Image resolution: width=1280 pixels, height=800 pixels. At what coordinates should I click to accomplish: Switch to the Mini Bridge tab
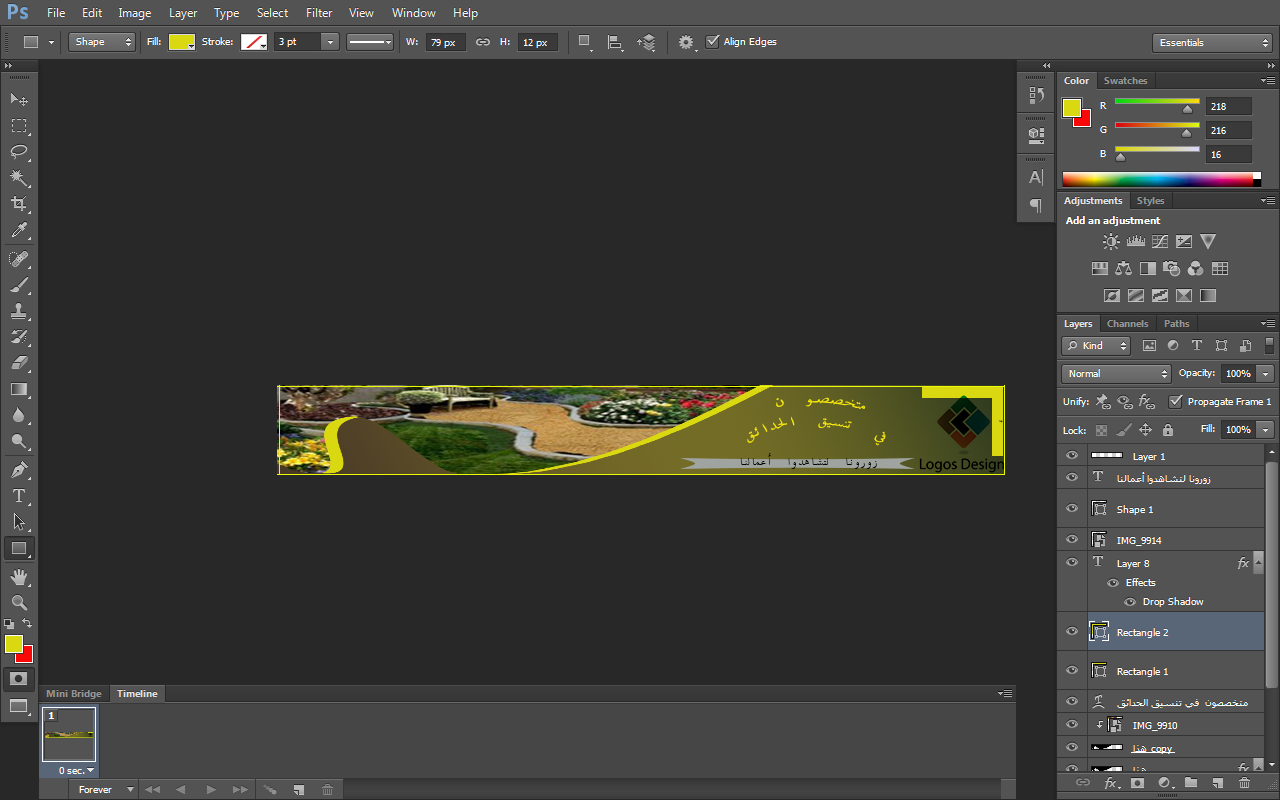pos(74,694)
